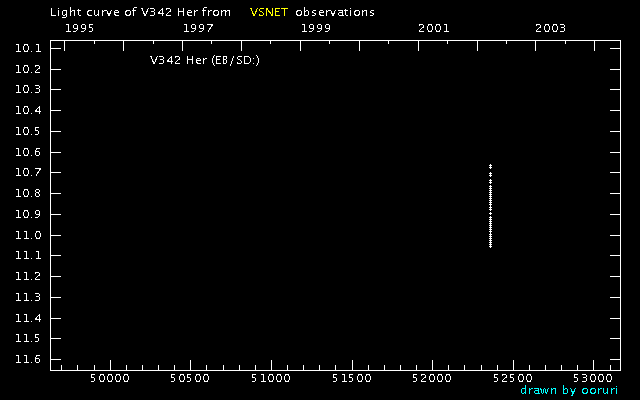Click the 'Light curve of V342 Her from' title
Image resolution: width=640 pixels, height=400 pixels.
[x=140, y=12]
